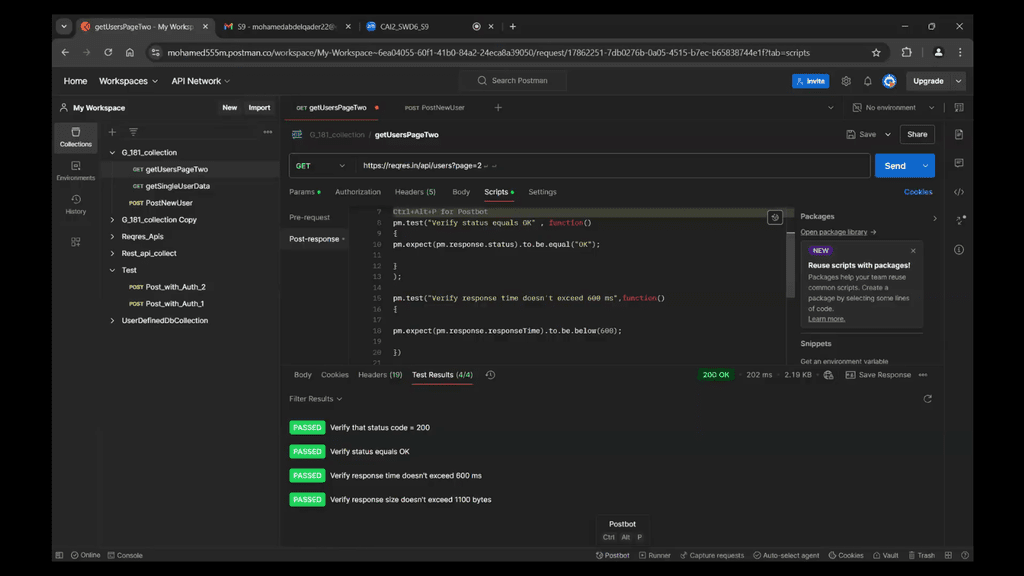Switch to the Authorization tab
This screenshot has height=576, width=1024.
pyautogui.click(x=358, y=192)
